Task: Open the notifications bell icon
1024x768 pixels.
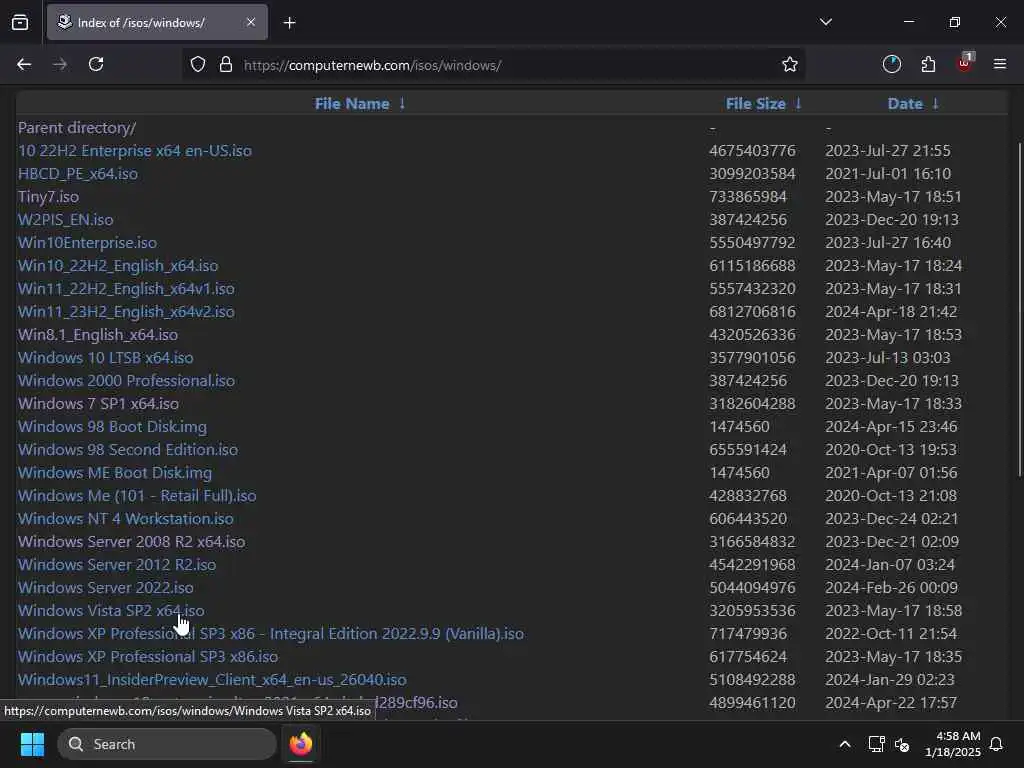Action: pos(997,744)
